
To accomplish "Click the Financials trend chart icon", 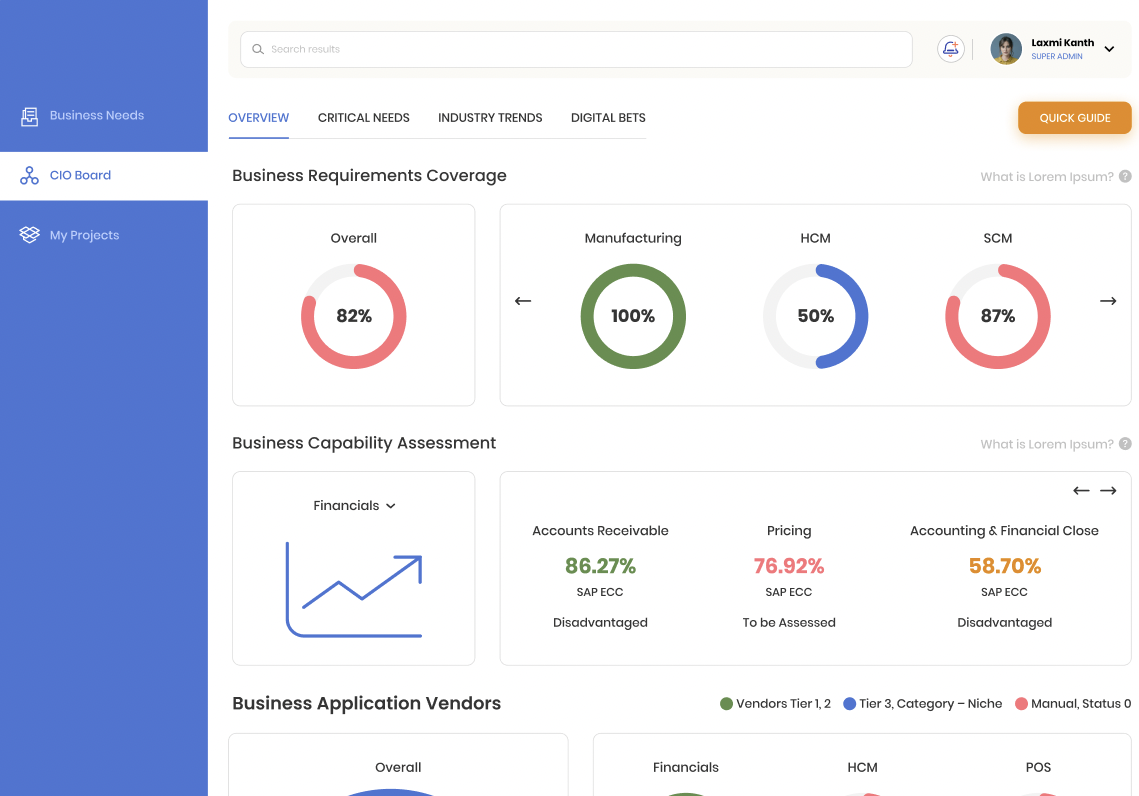I will tap(354, 590).
